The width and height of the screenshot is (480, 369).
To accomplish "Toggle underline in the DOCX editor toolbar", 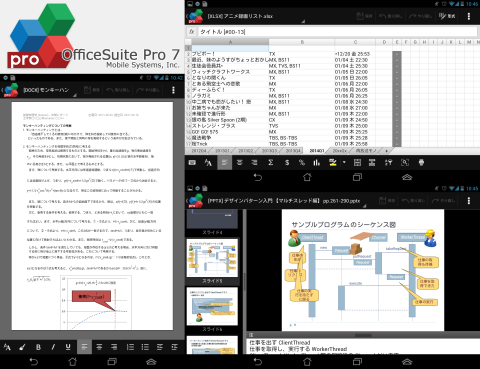I will (68, 347).
